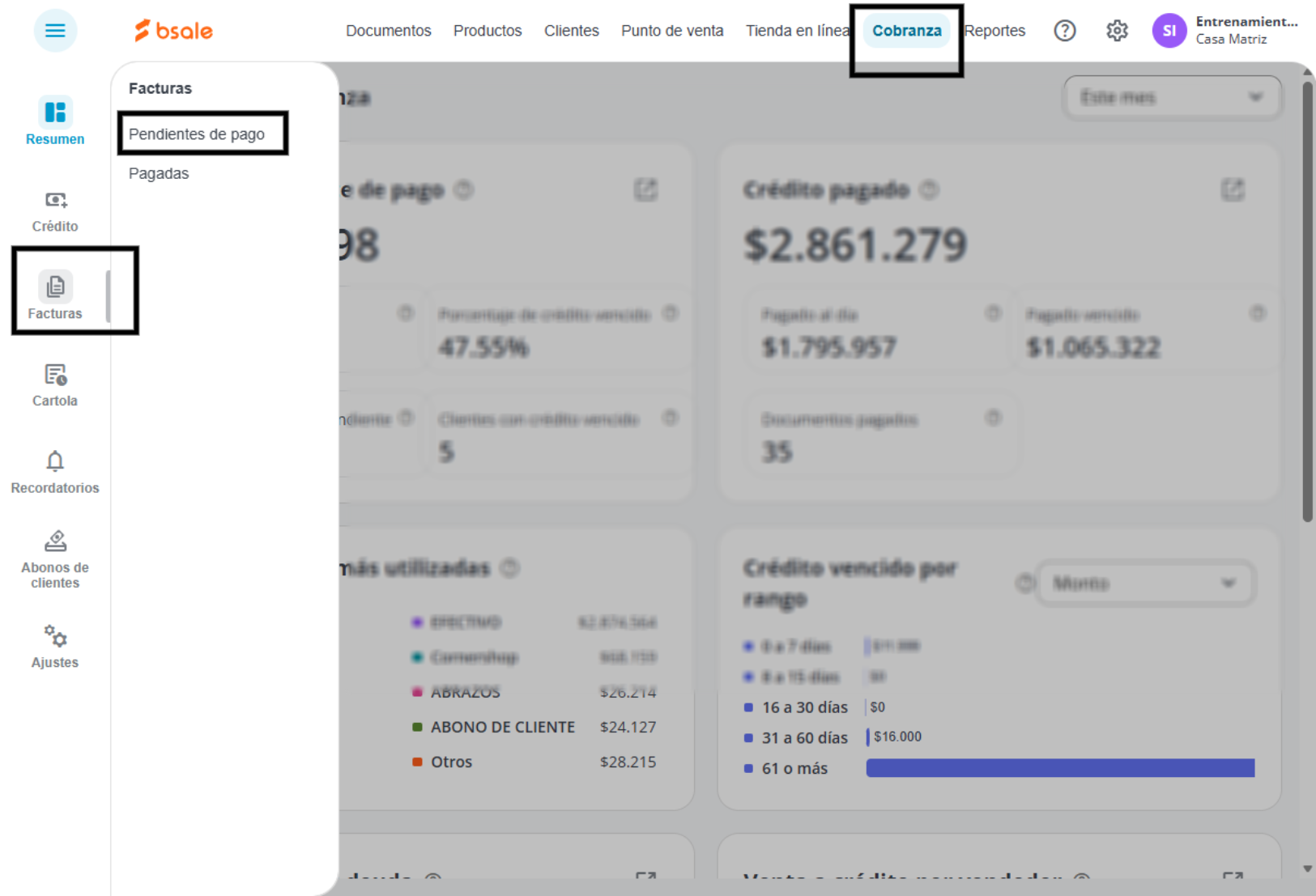Click the ABRAZOS pink legend swatch

[418, 692]
